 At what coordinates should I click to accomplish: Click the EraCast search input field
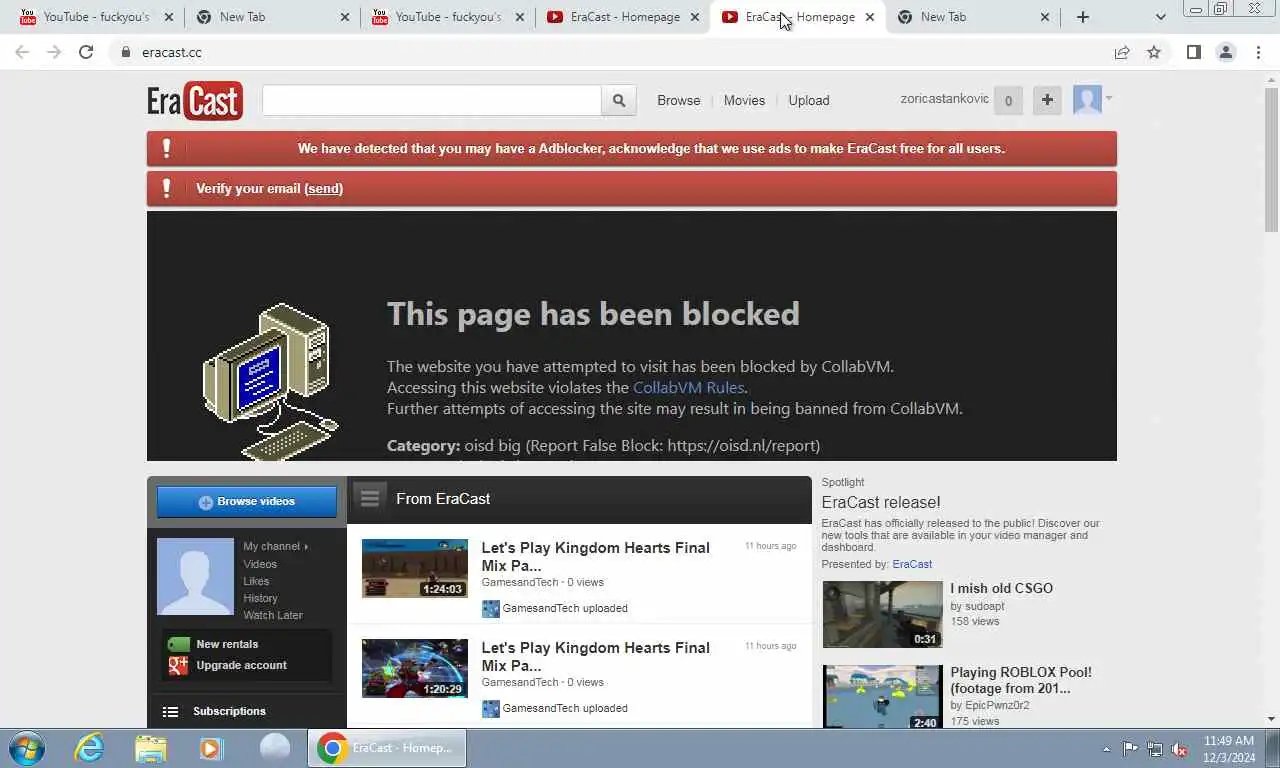coord(432,100)
